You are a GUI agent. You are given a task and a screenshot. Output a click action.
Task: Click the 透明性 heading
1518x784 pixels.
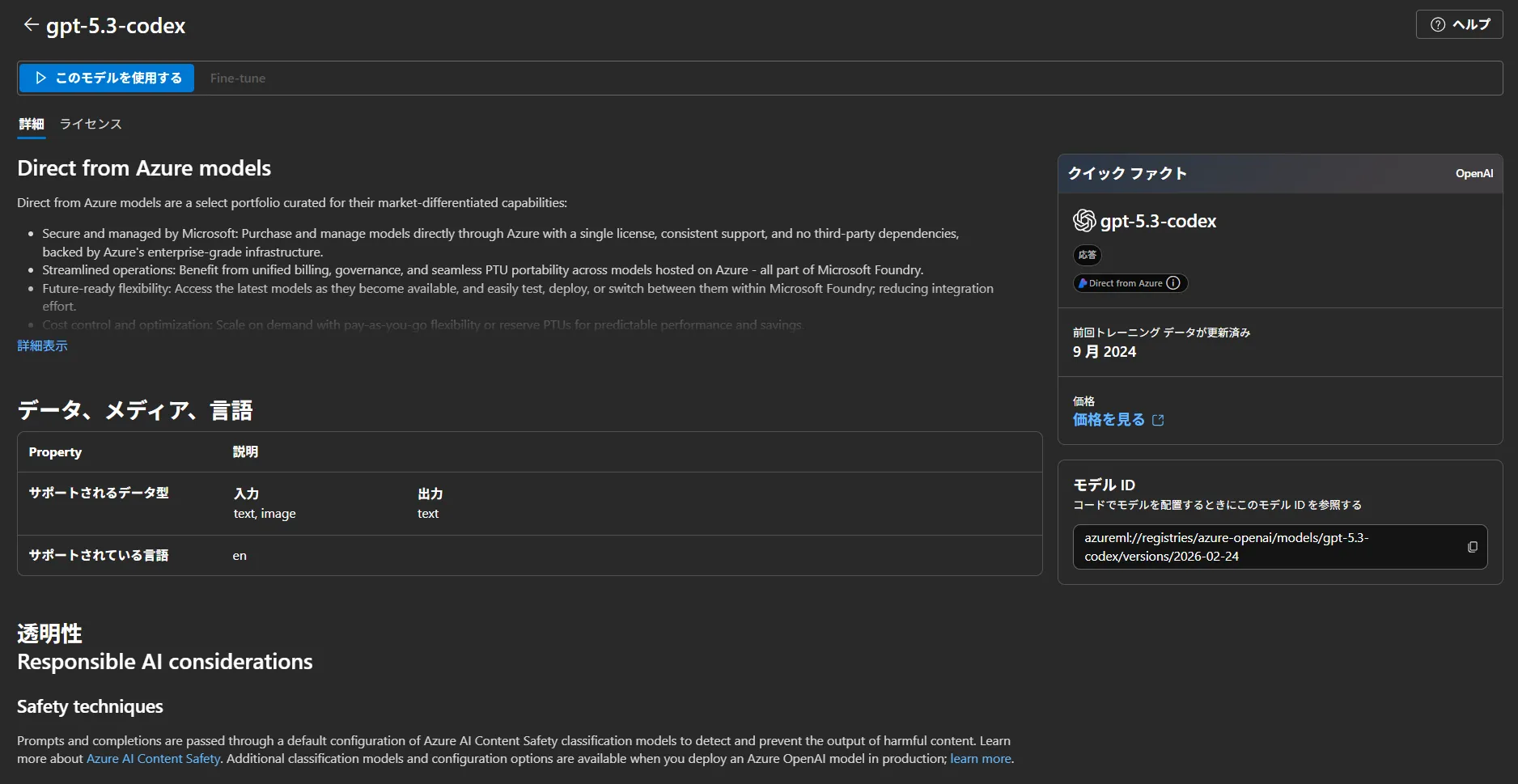pyautogui.click(x=49, y=634)
